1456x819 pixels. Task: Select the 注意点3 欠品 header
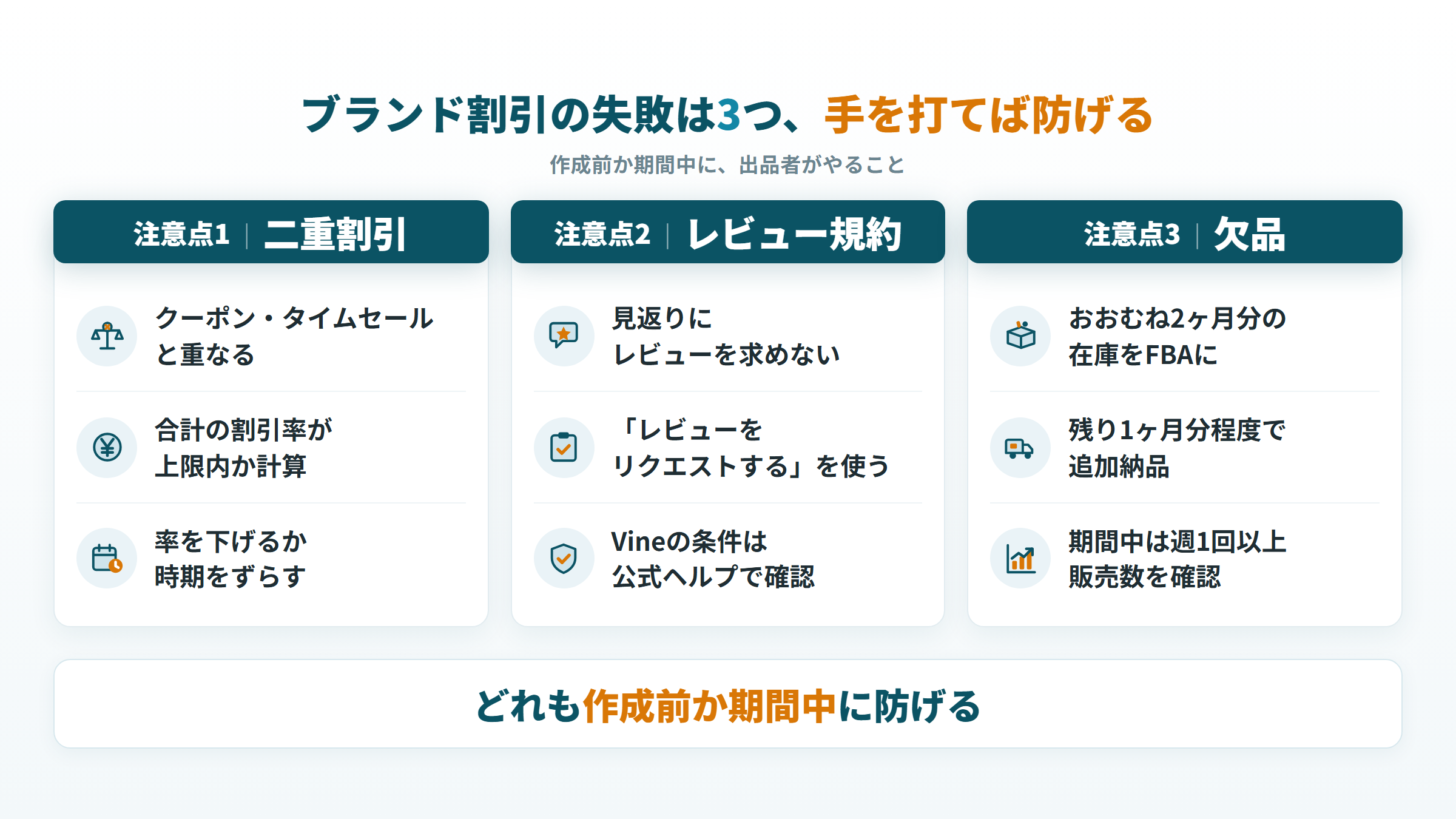point(1185,232)
